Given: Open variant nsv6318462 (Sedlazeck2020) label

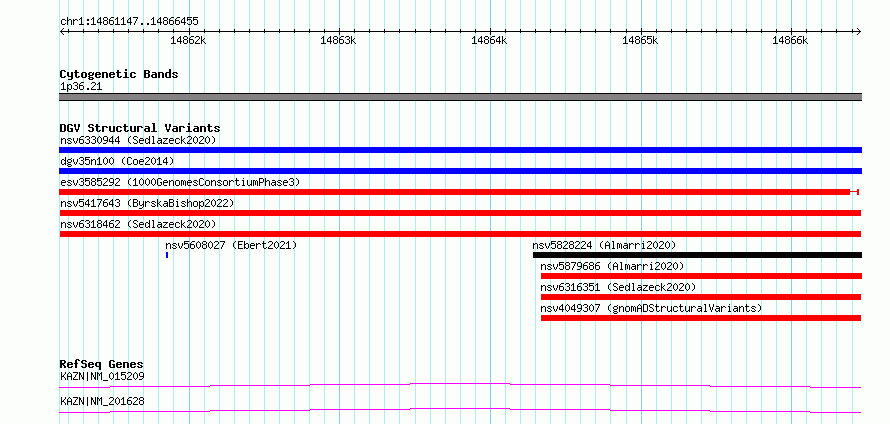Looking at the screenshot, I should click(x=138, y=224).
